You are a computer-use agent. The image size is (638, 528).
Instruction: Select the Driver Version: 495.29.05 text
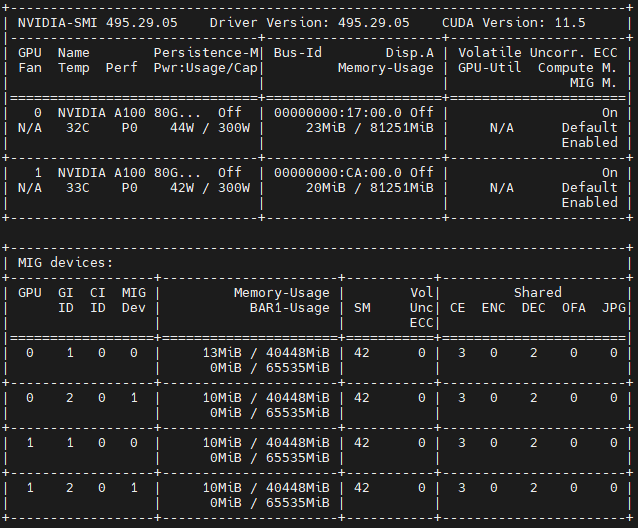pyautogui.click(x=310, y=23)
